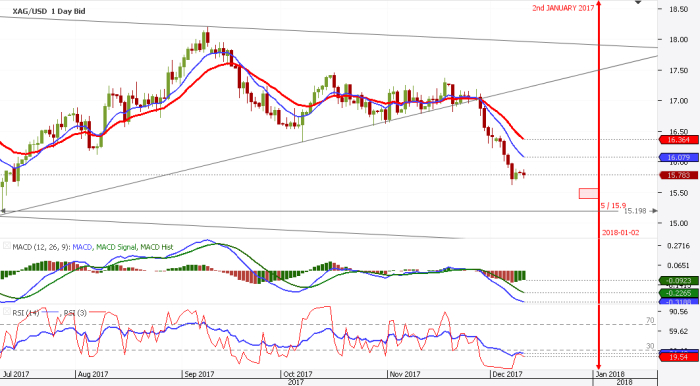Close the RSI indicator panel box icon
The image size is (700, 386).
click(7, 311)
